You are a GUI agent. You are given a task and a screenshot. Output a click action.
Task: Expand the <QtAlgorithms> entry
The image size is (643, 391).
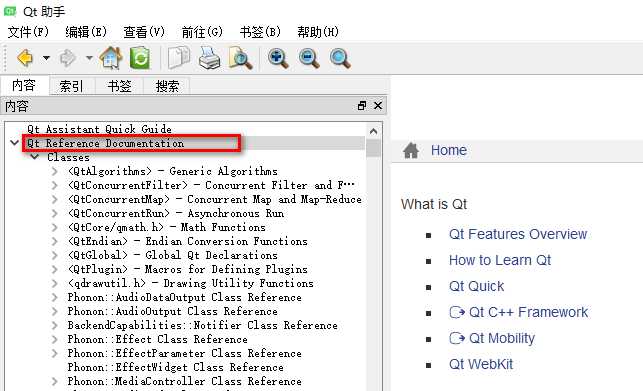(55, 171)
